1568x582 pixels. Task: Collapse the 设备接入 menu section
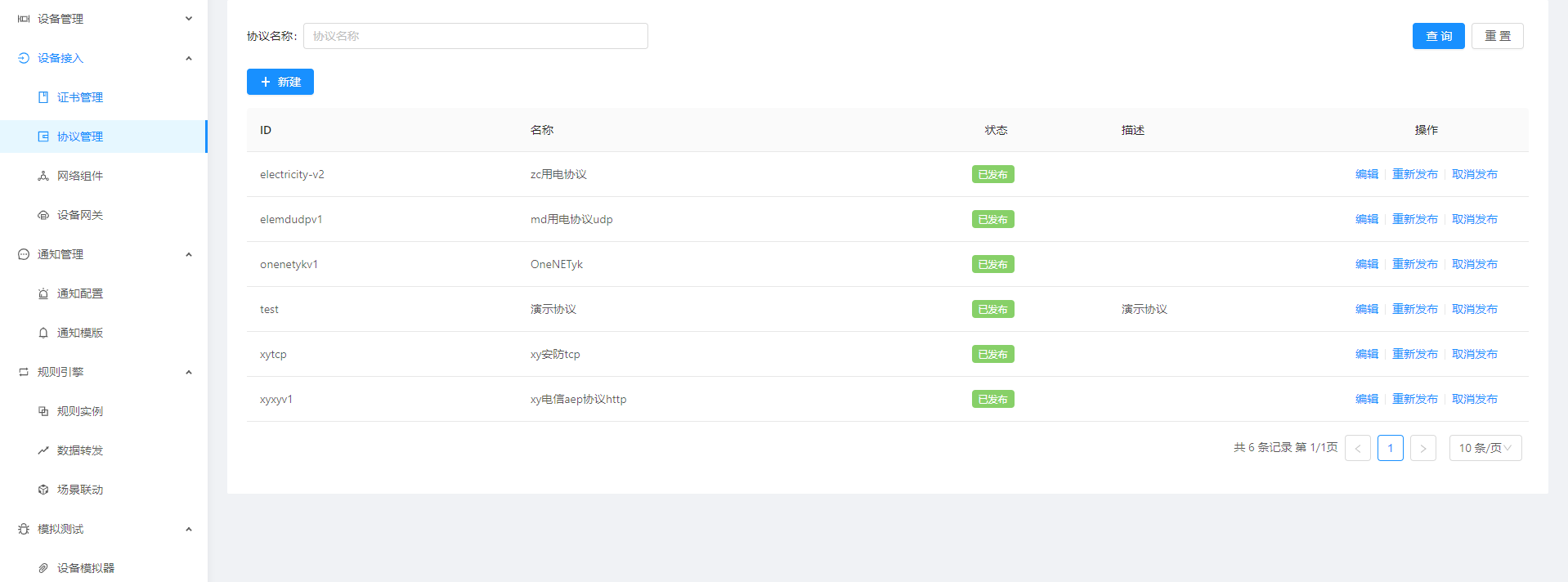189,58
